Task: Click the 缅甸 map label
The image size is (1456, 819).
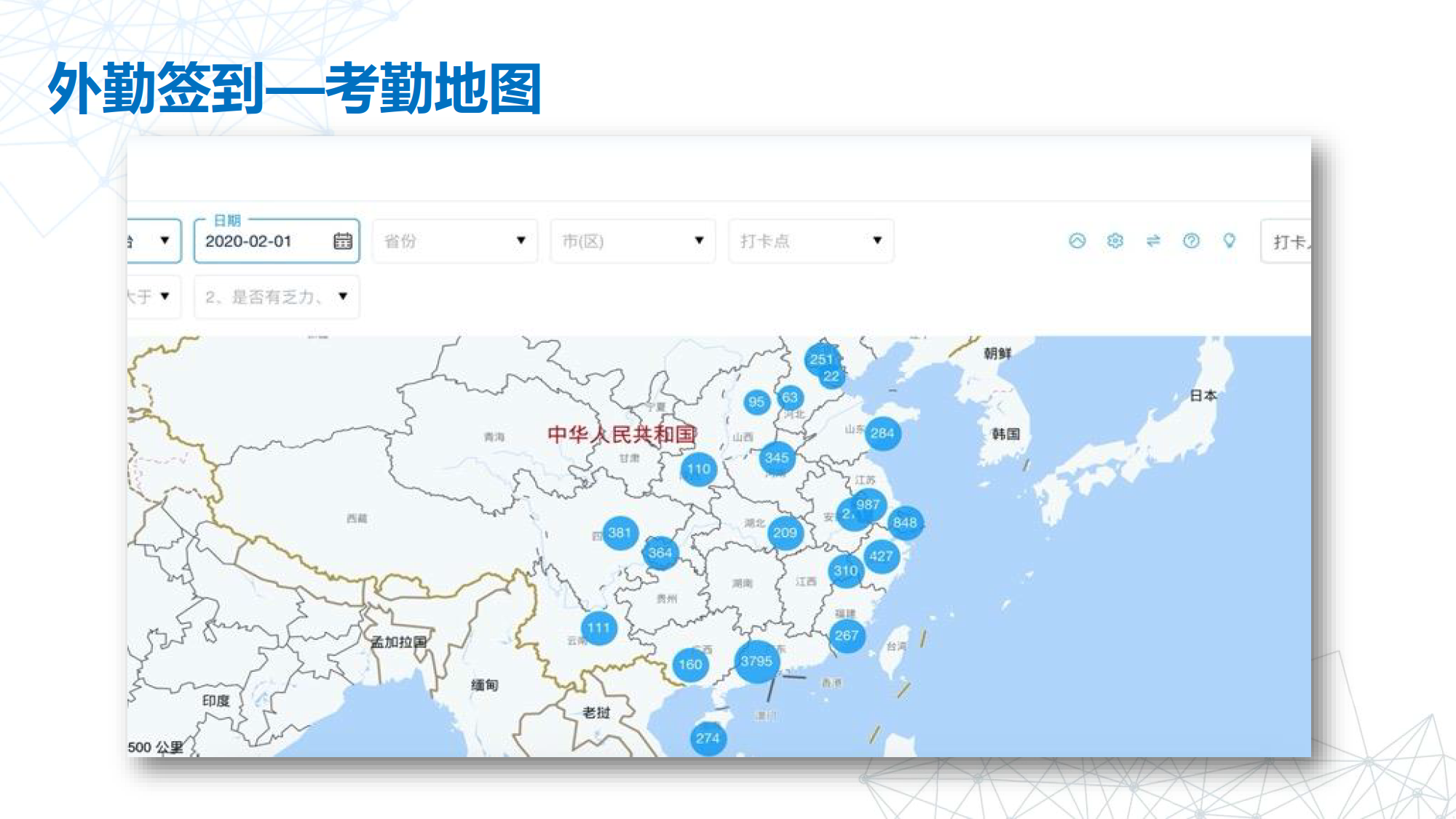Action: tap(484, 685)
